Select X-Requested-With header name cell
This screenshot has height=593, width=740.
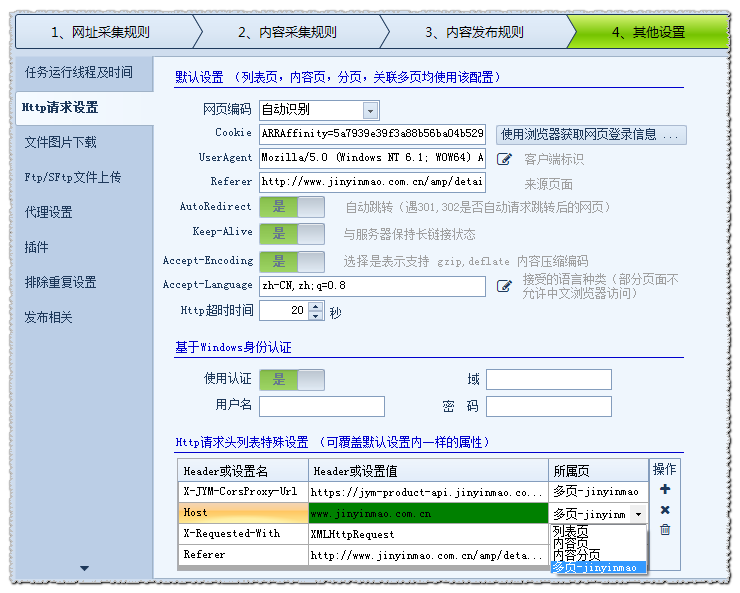coord(243,534)
